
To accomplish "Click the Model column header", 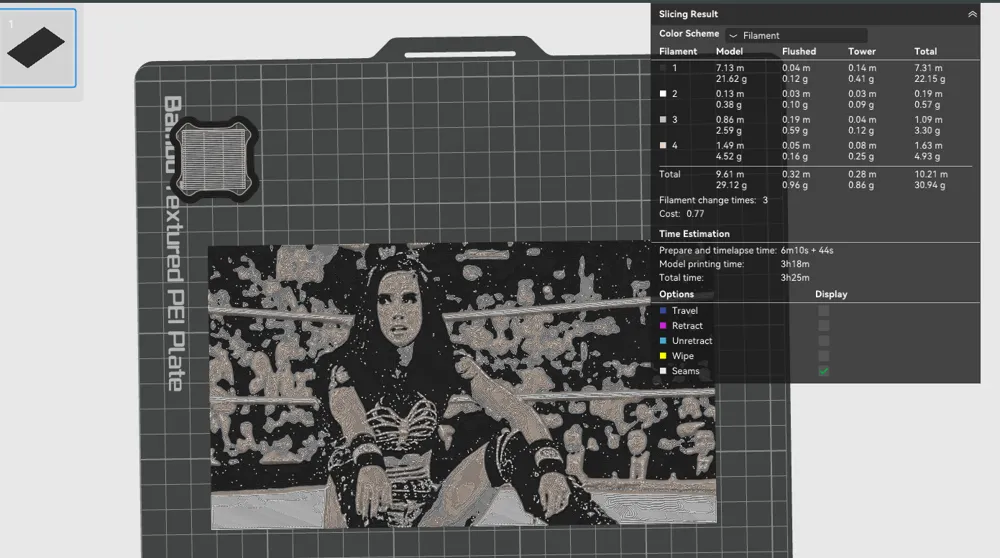I will (x=729, y=52).
